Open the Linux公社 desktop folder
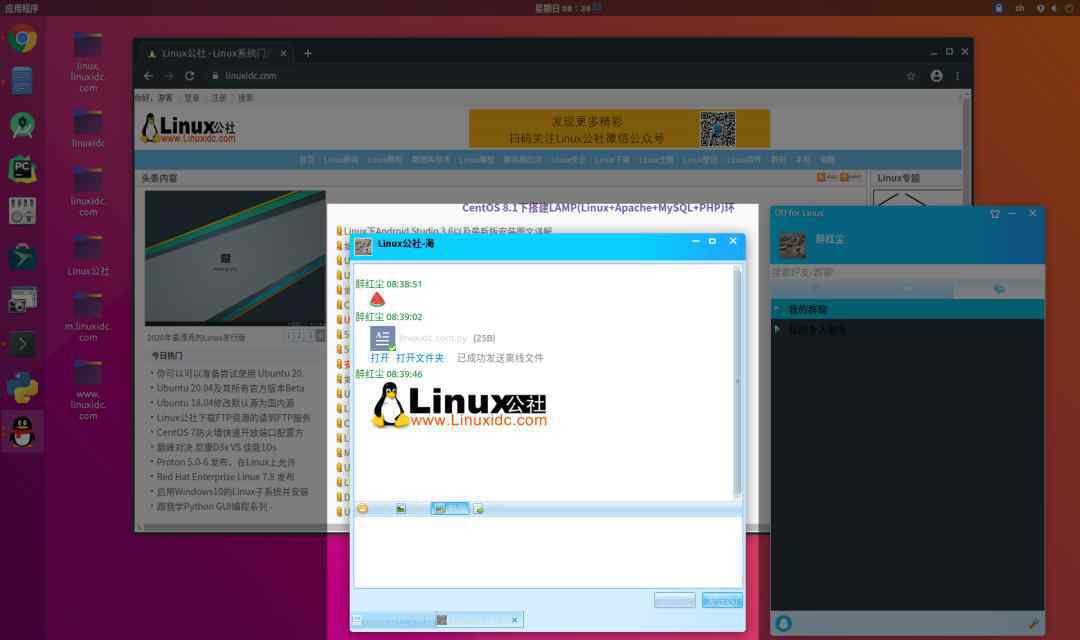 click(x=87, y=255)
